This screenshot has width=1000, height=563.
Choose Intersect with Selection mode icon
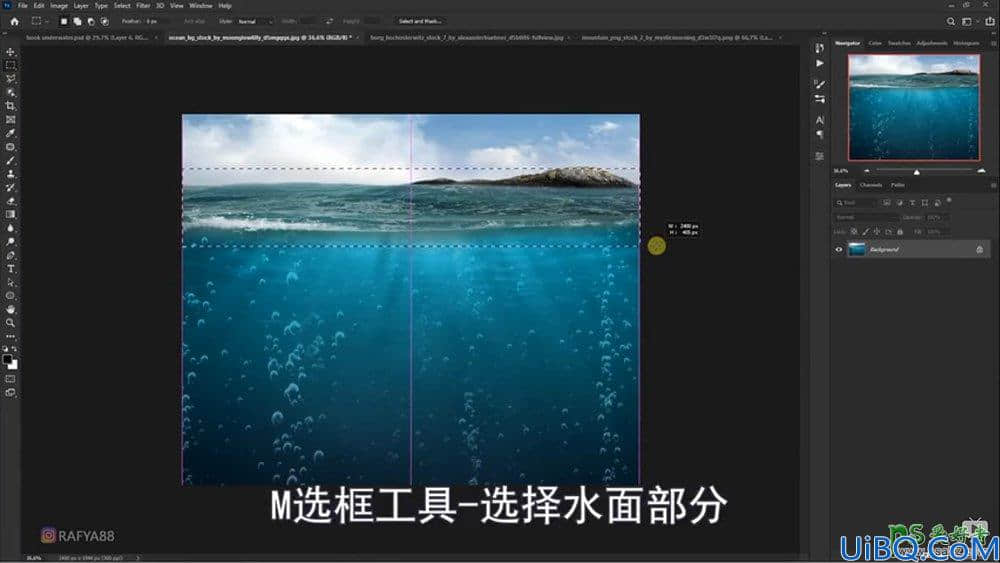pyautogui.click(x=105, y=21)
